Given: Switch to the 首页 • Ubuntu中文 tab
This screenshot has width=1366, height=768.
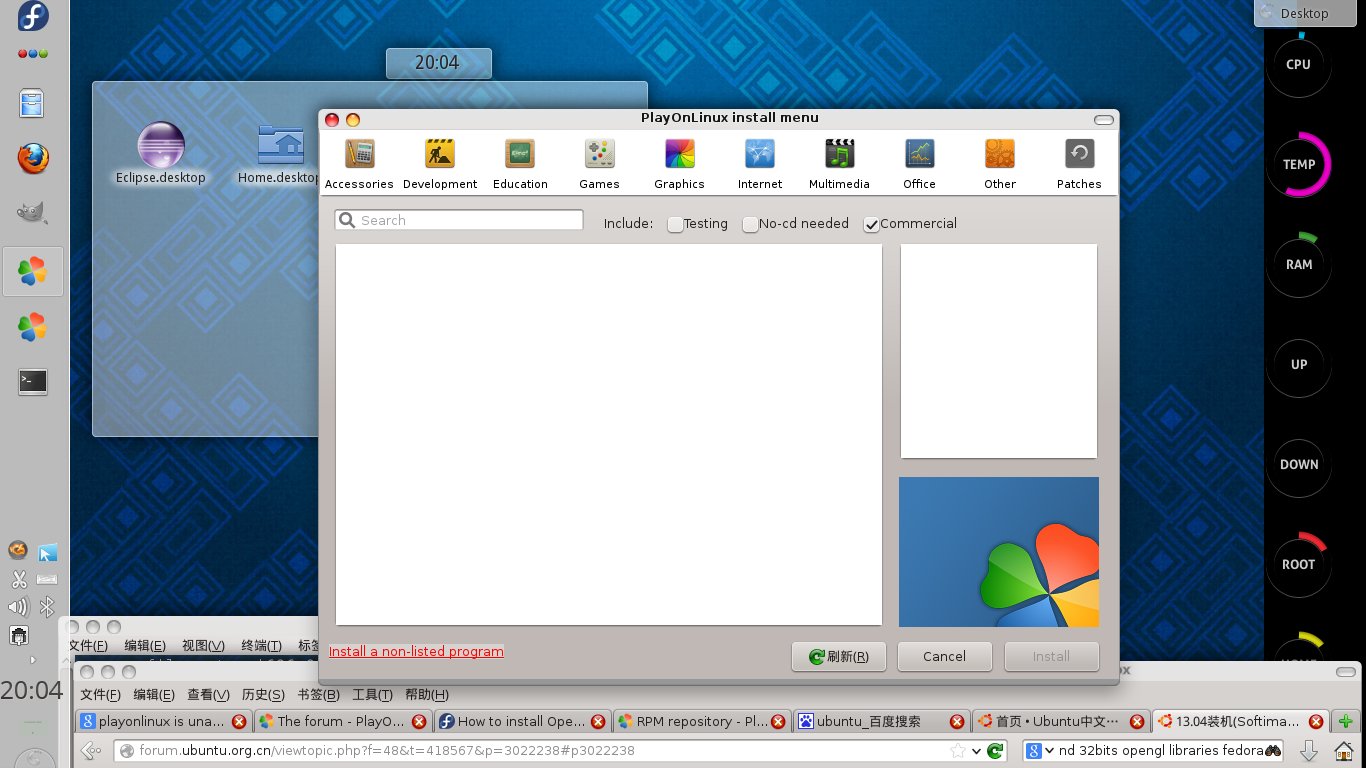Looking at the screenshot, I should coord(1060,721).
